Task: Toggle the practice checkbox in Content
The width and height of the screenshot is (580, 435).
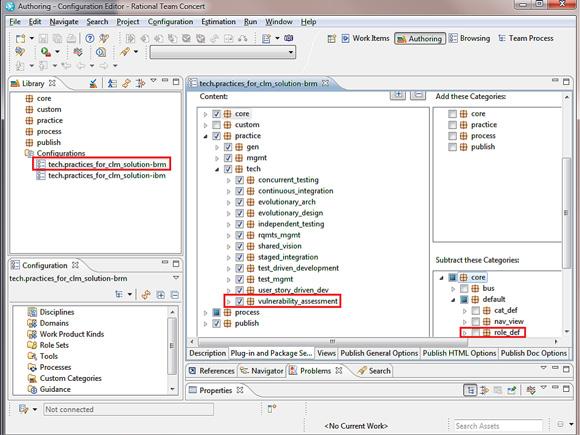Action: point(216,136)
